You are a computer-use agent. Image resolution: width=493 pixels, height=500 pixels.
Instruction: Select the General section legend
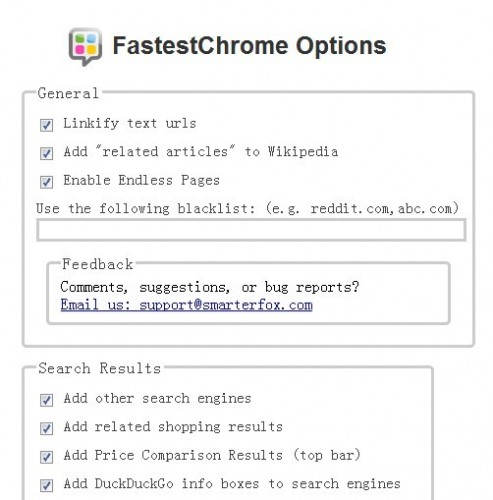point(68,93)
